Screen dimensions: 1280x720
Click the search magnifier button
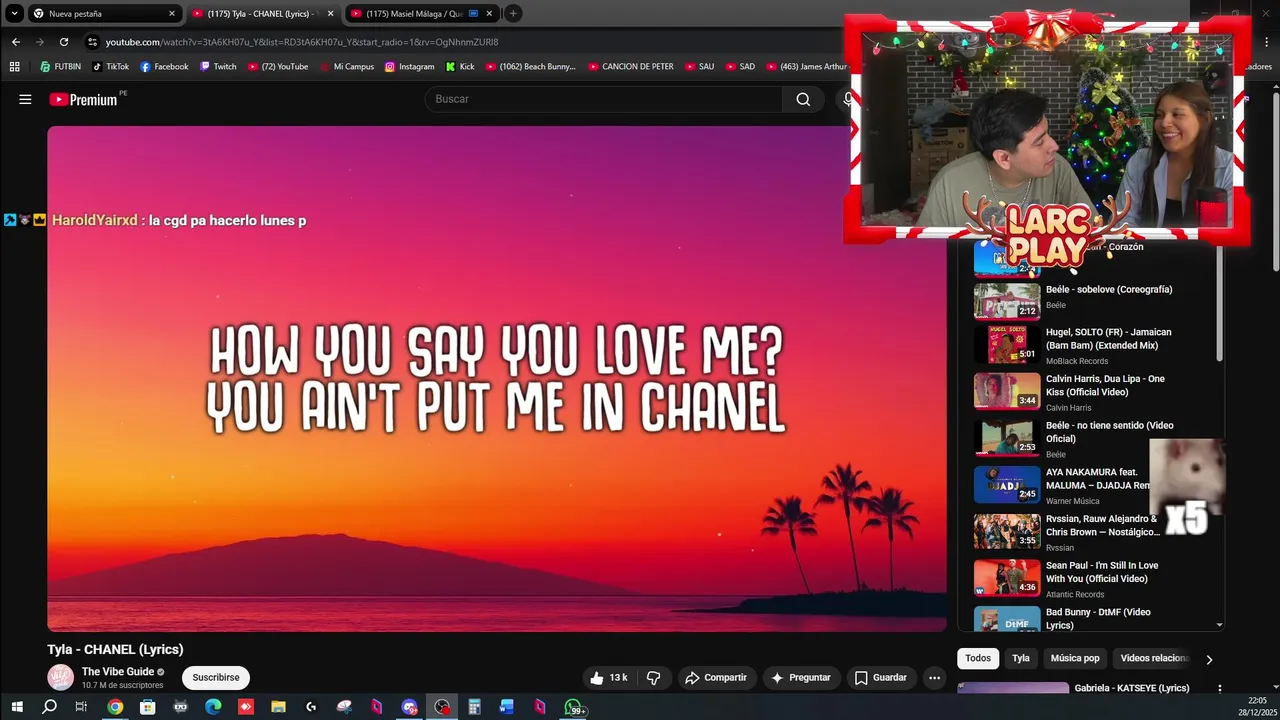point(803,99)
